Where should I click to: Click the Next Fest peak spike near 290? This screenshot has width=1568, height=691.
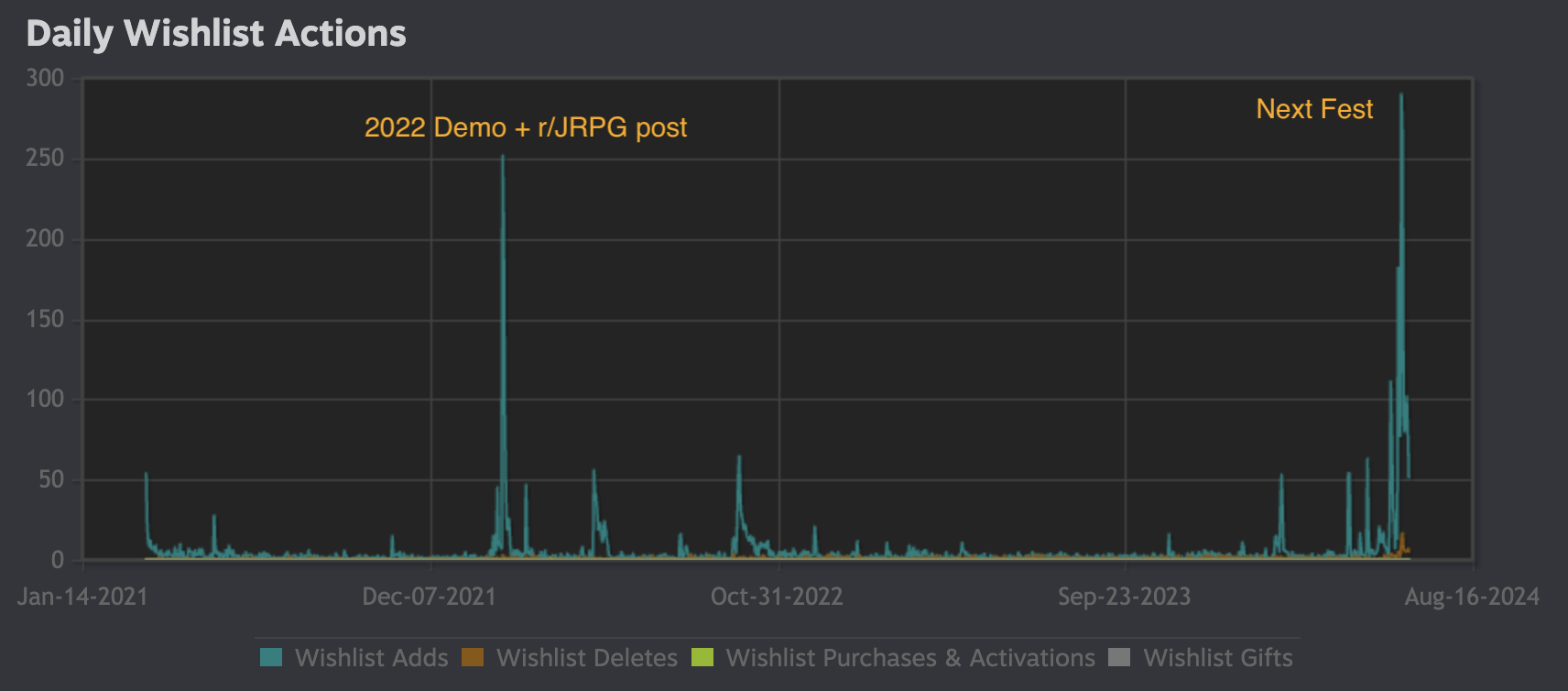1401,95
